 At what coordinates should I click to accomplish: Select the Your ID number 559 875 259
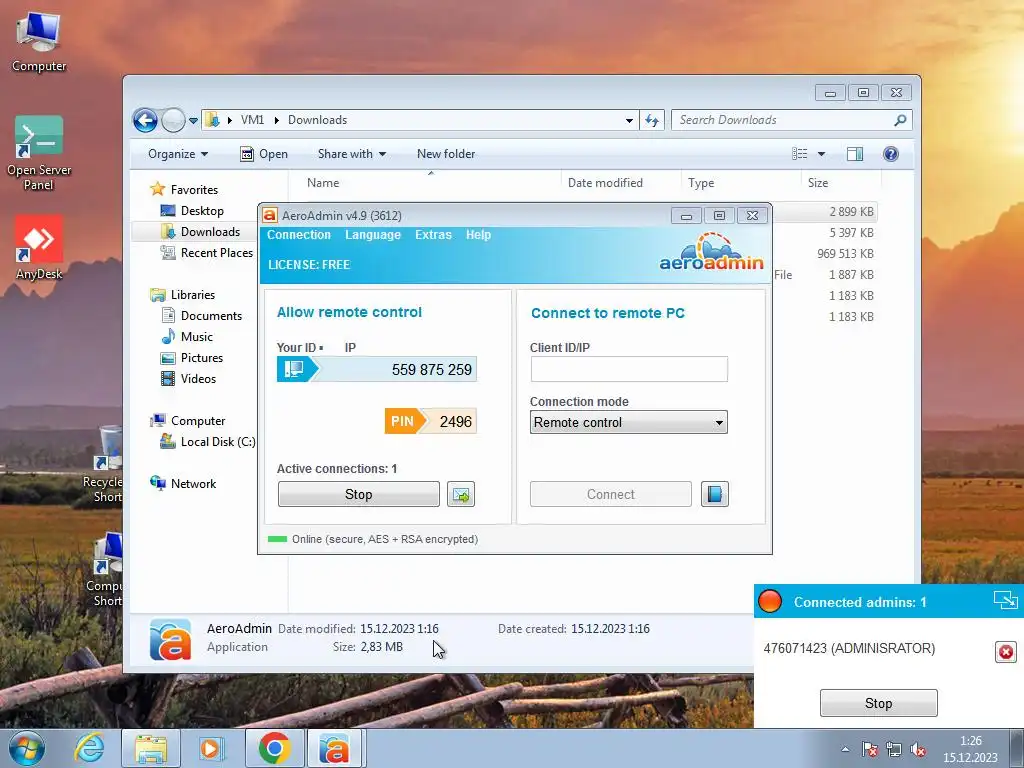click(x=432, y=370)
